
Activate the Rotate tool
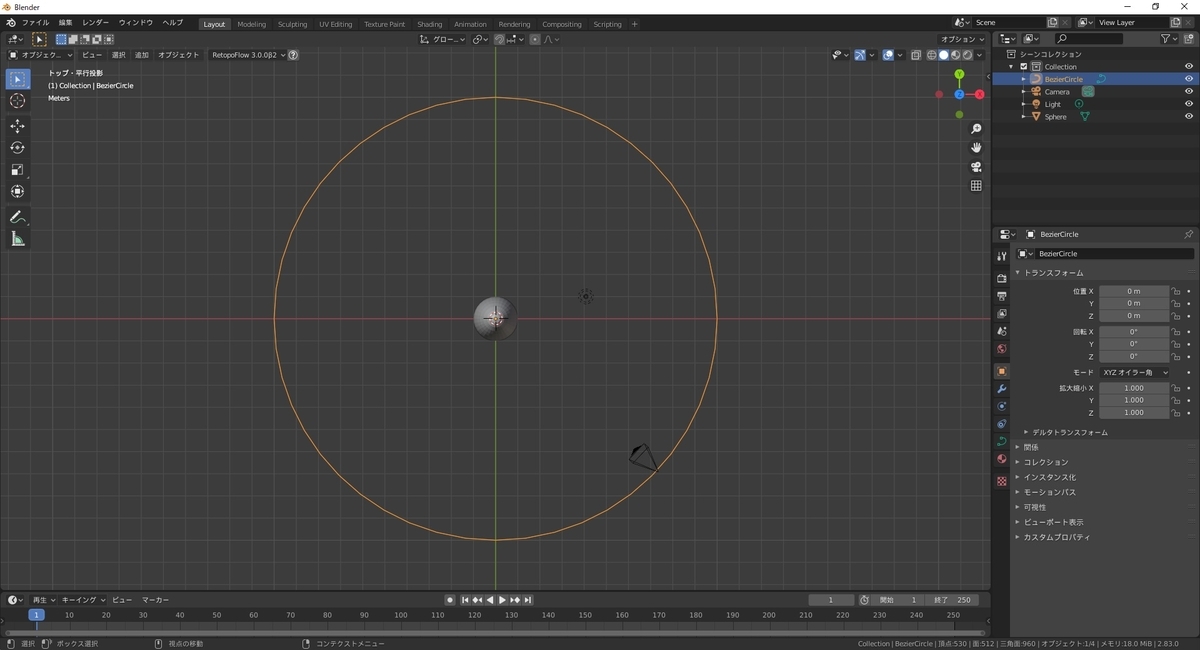coord(17,148)
